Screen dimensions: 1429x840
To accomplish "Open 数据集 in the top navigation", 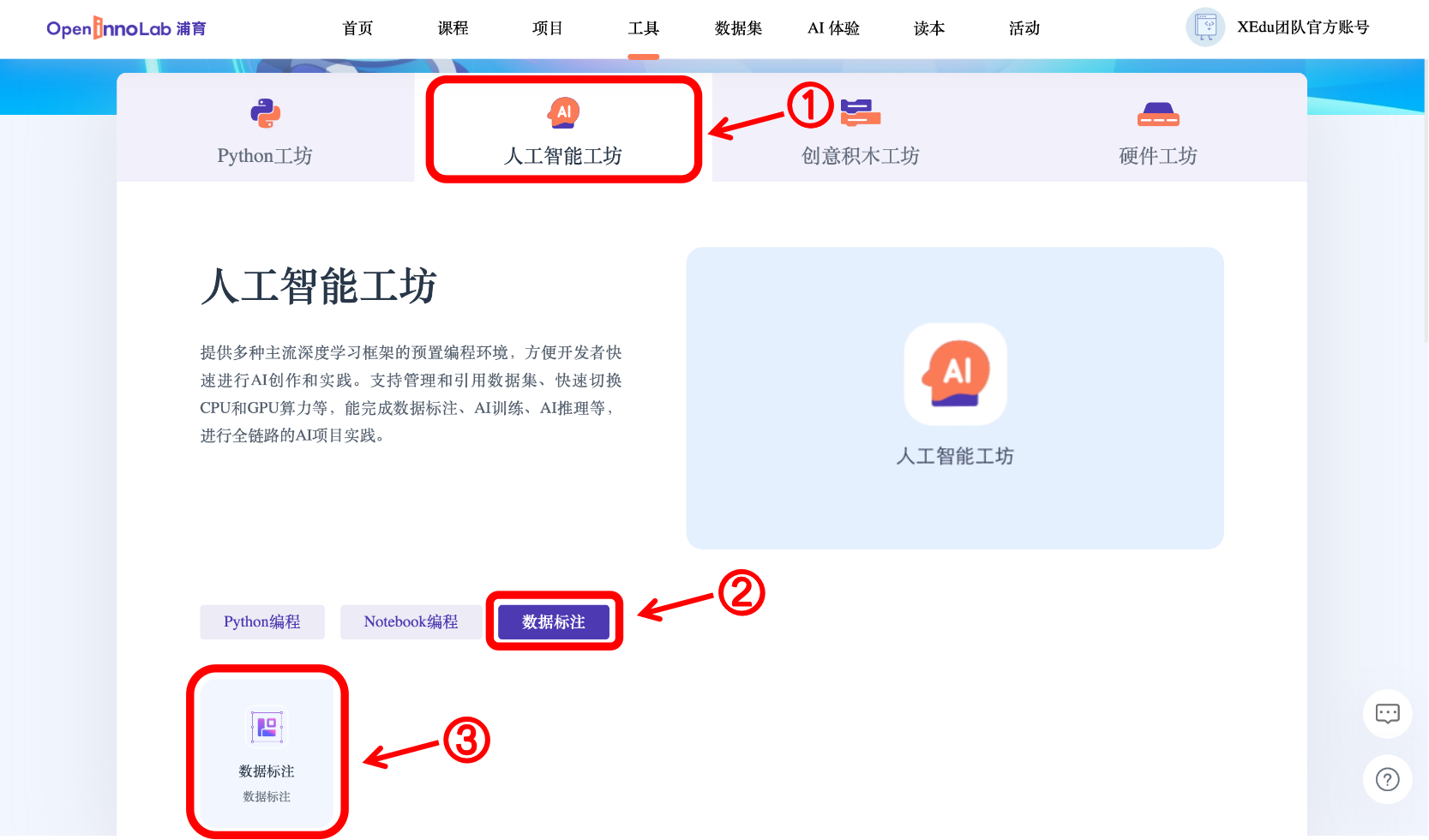I will 738,28.
